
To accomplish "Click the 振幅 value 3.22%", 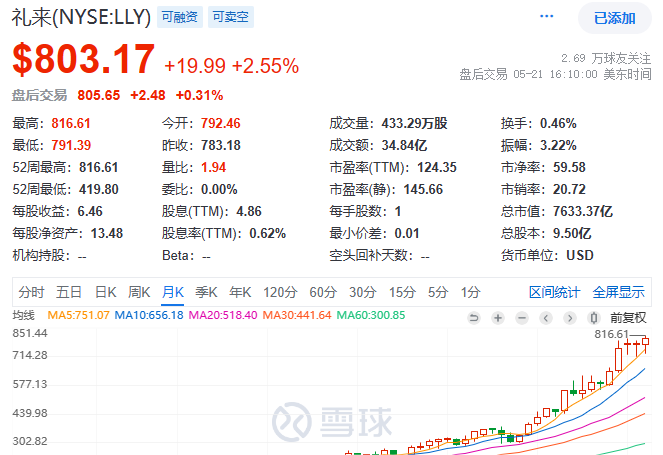I will tap(558, 145).
